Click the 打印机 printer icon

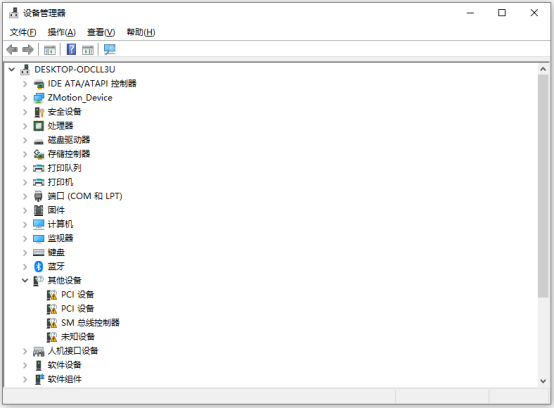tap(39, 182)
